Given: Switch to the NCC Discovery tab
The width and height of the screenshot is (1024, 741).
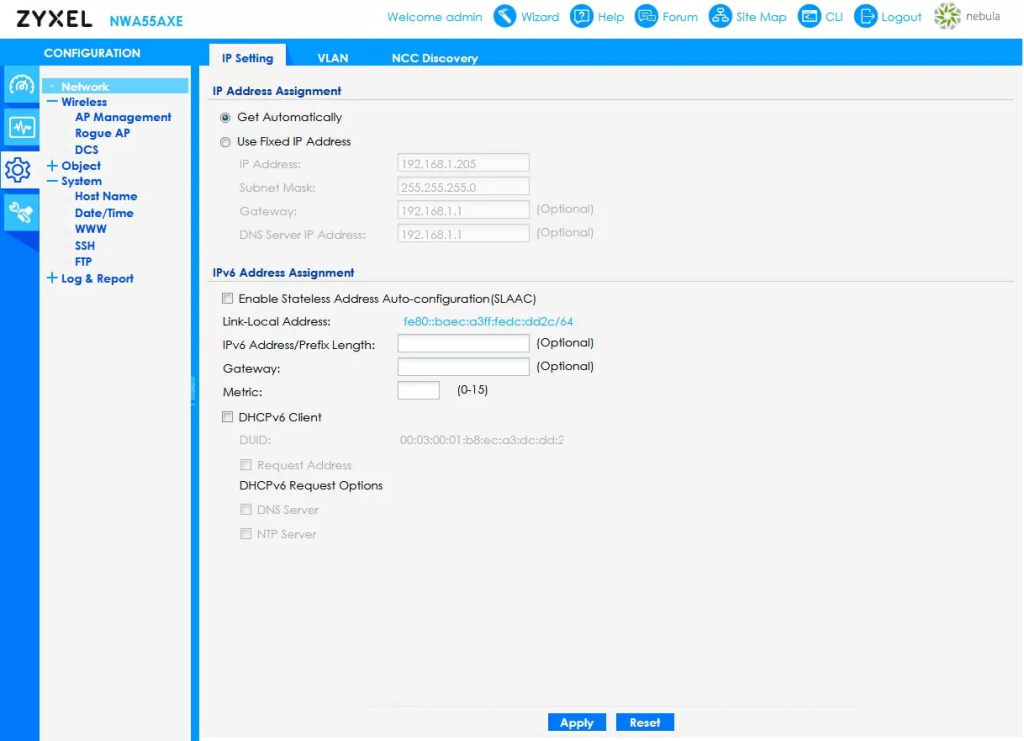Looking at the screenshot, I should (434, 58).
